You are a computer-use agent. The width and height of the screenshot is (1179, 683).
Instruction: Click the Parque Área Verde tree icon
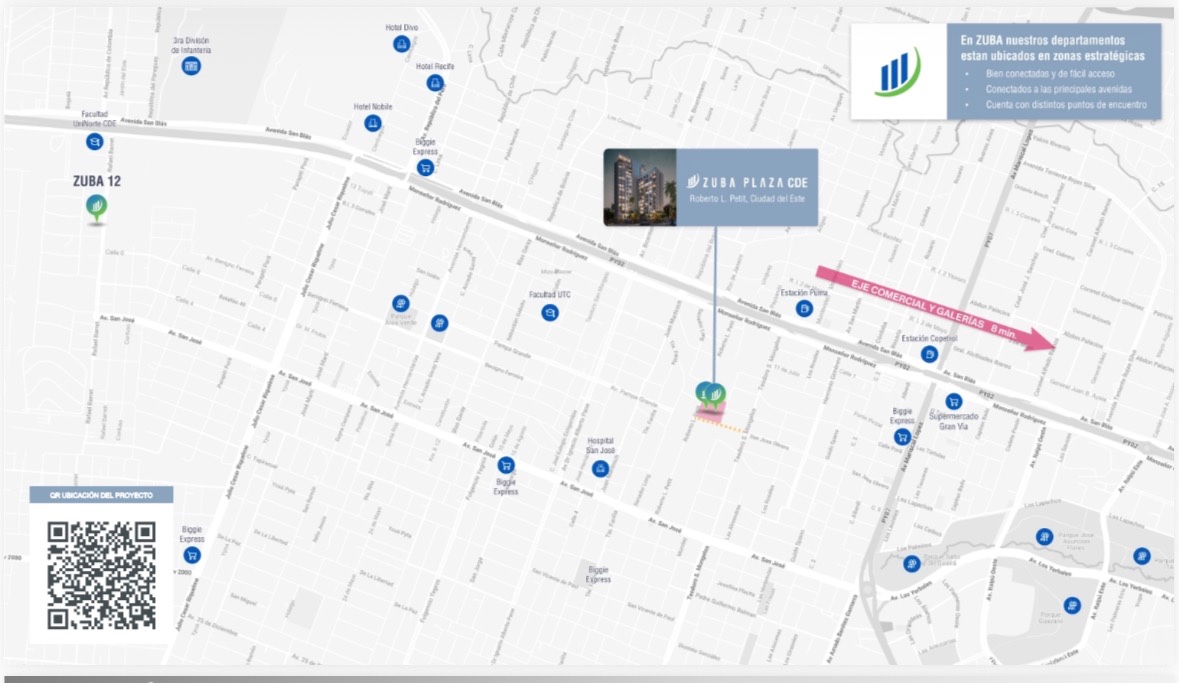pyautogui.click(x=401, y=304)
